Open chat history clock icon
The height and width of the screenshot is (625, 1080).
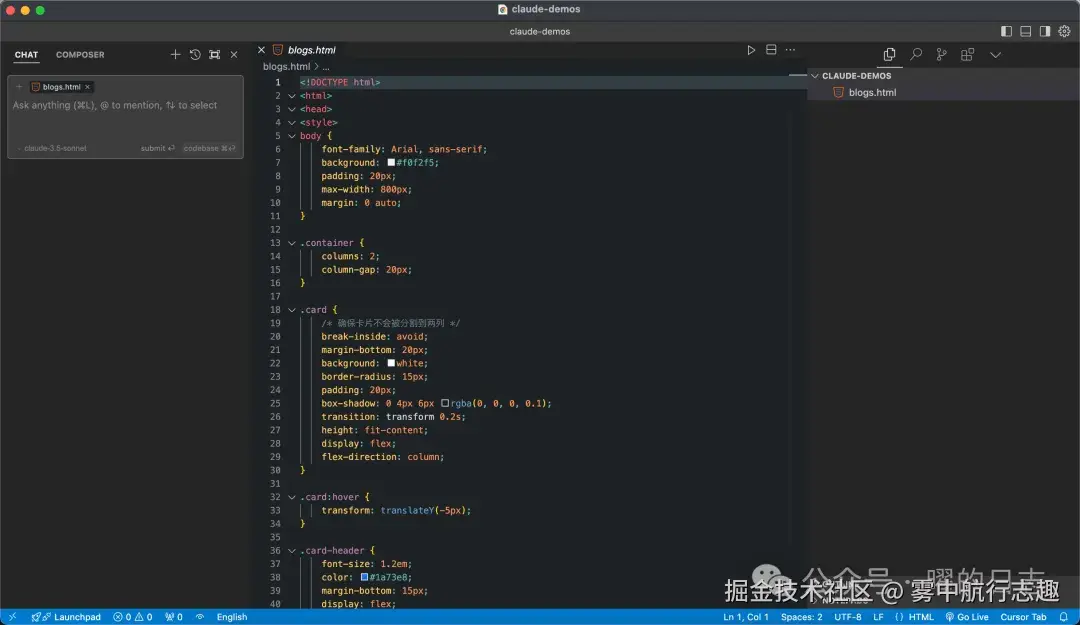(195, 54)
